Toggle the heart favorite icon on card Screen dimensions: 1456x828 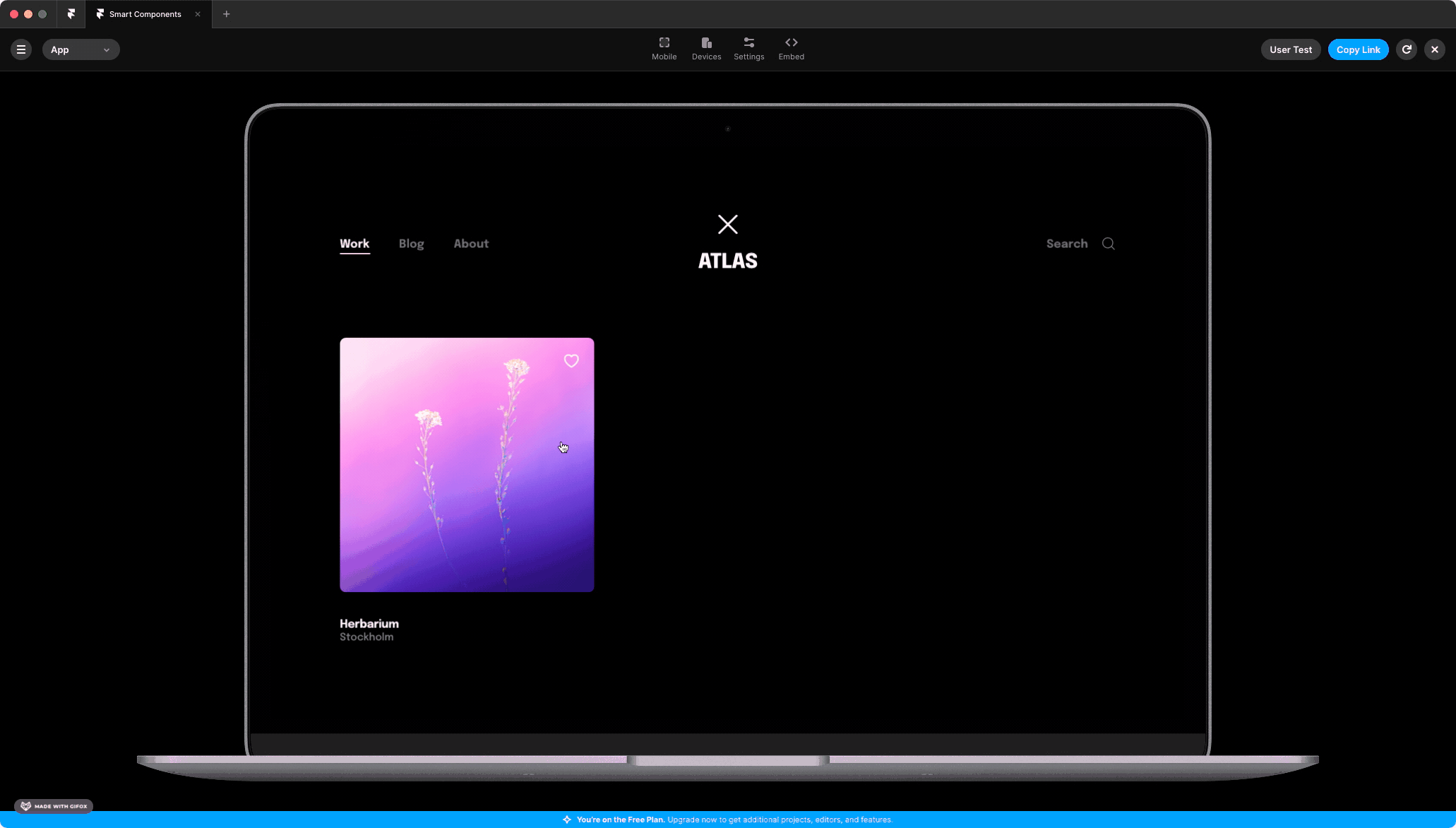coord(570,360)
